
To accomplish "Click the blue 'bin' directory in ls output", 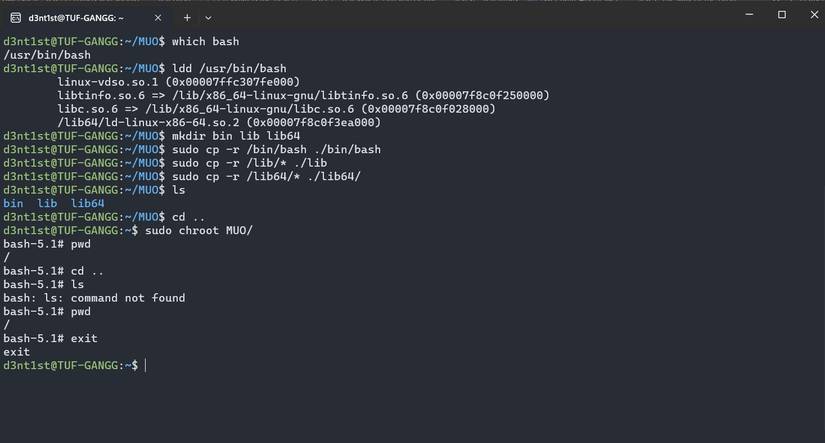I will (x=13, y=203).
